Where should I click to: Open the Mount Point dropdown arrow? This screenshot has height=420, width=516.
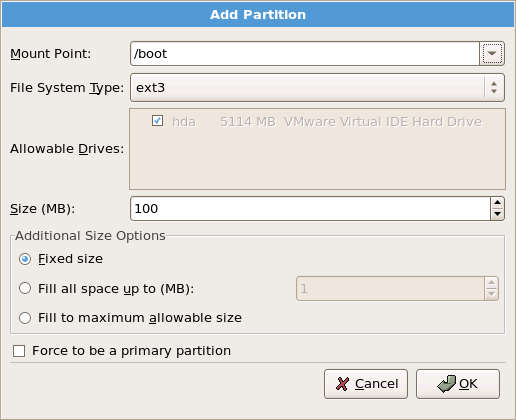pyautogui.click(x=492, y=53)
